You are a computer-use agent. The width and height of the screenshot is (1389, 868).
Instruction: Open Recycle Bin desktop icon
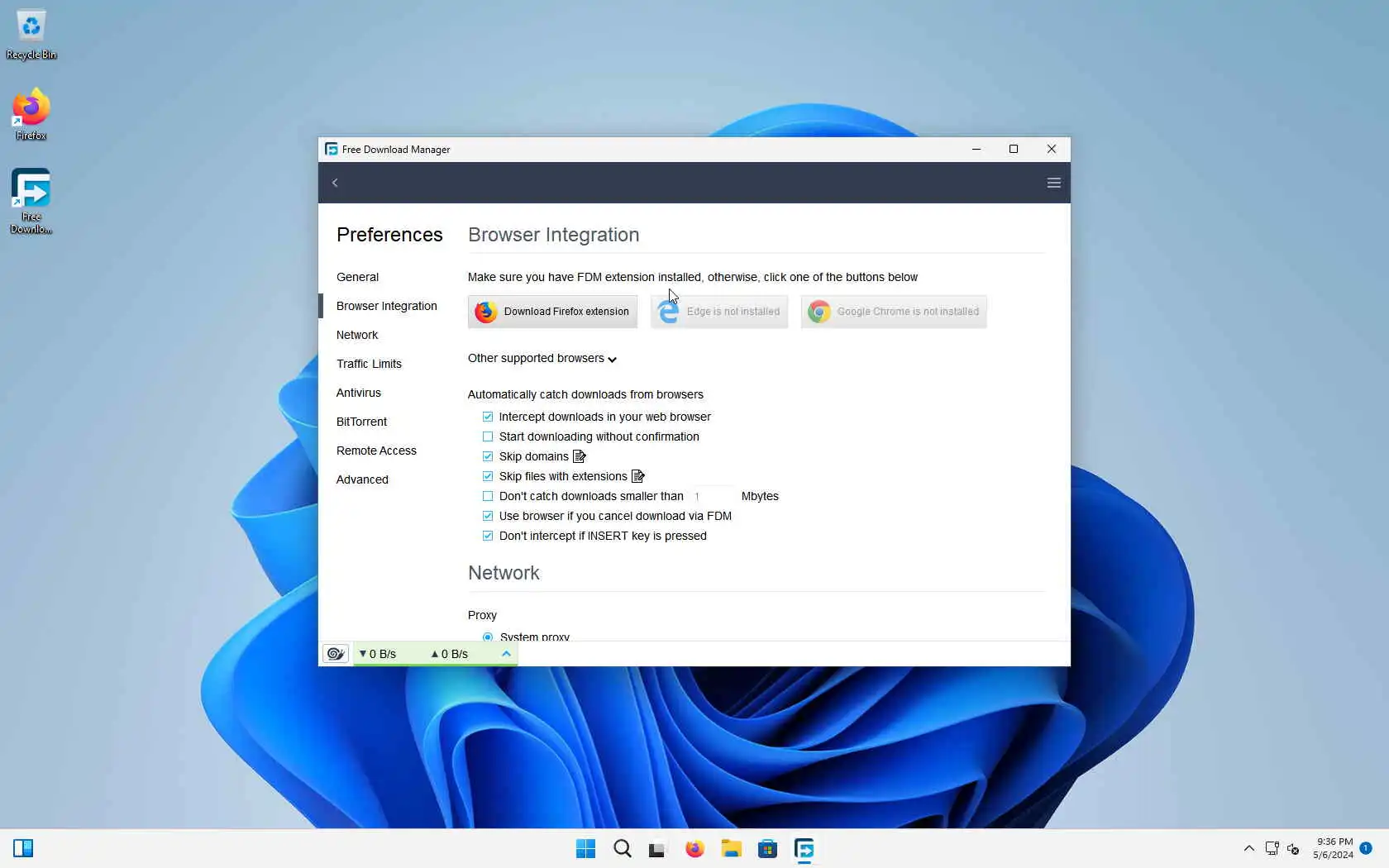(31, 35)
